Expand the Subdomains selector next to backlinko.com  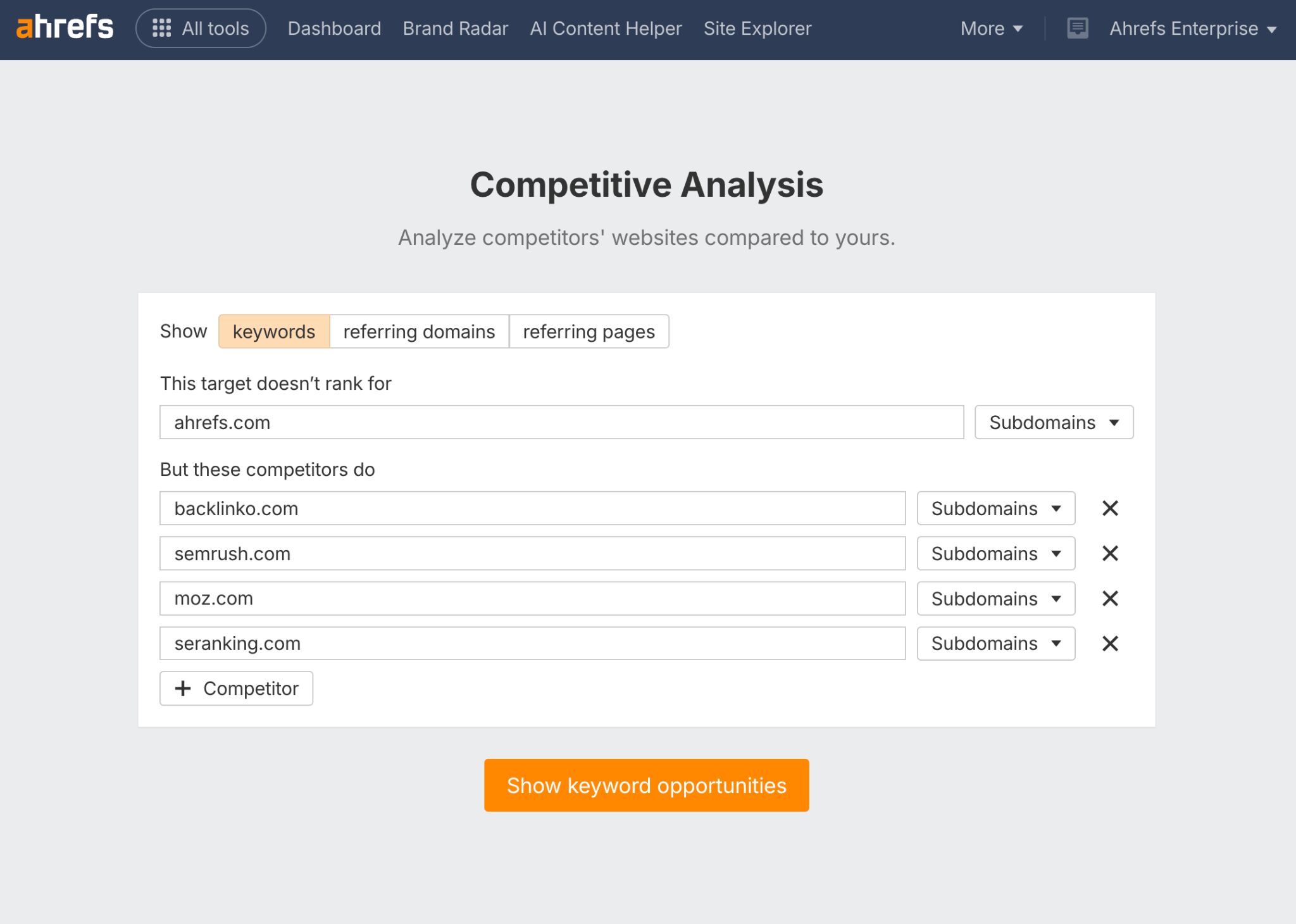[995, 508]
